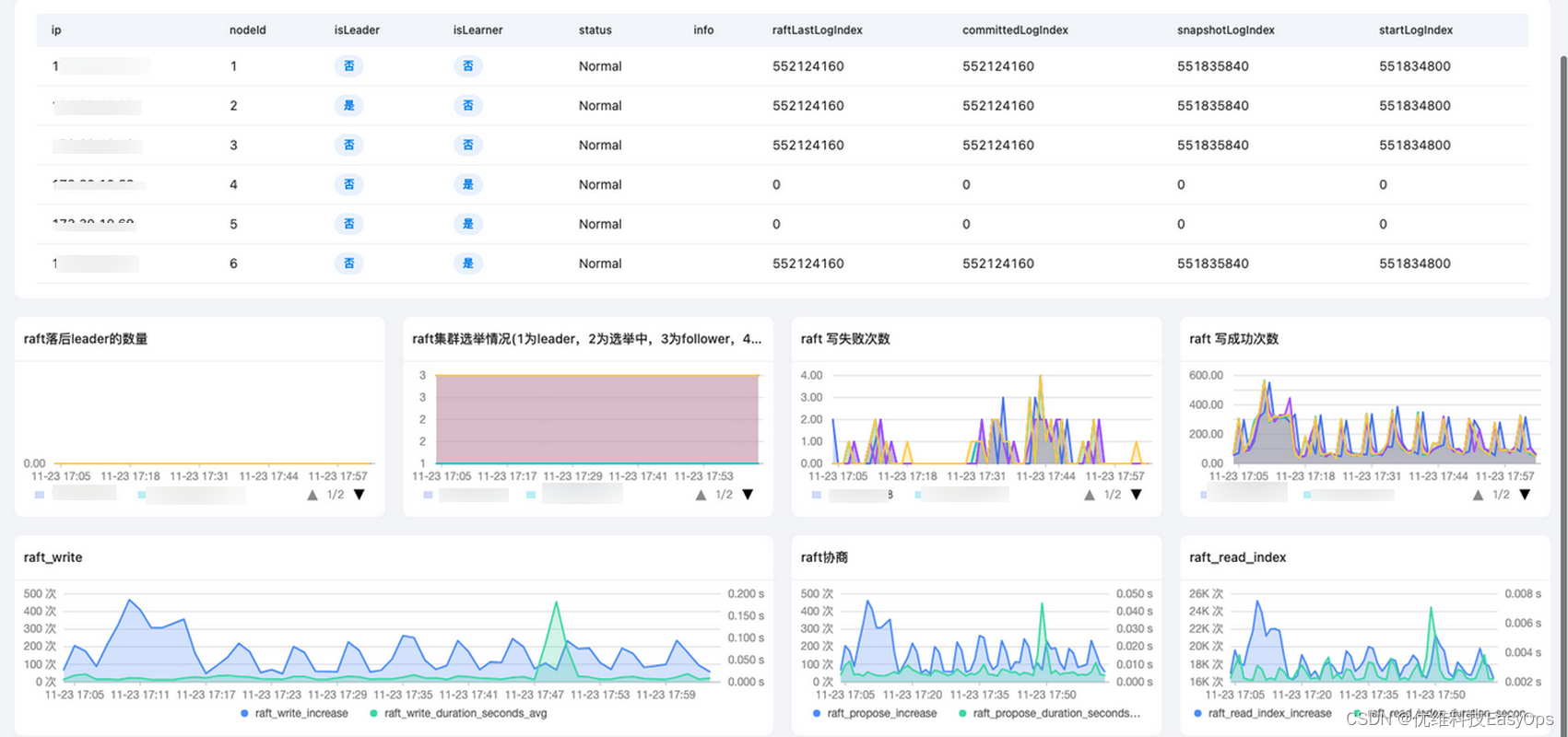
Task: Click the snapshotLogIndex column header
Action: 1225,30
